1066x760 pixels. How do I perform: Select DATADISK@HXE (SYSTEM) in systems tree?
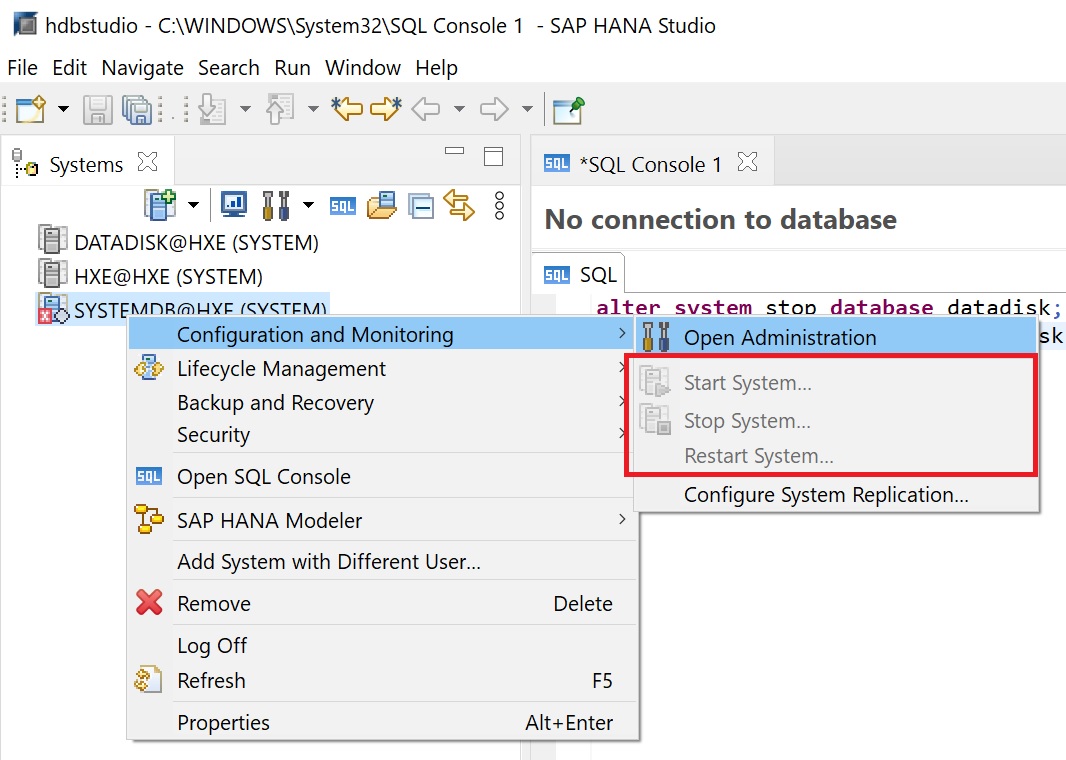(196, 242)
